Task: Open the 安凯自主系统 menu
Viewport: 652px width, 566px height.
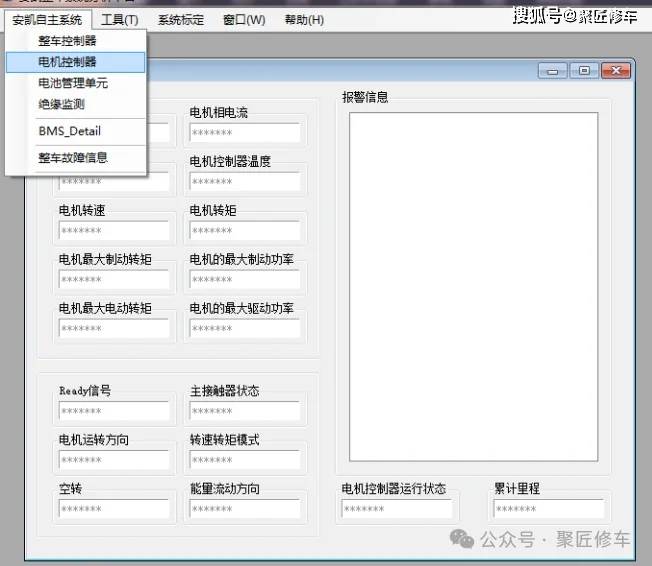Action: 47,19
